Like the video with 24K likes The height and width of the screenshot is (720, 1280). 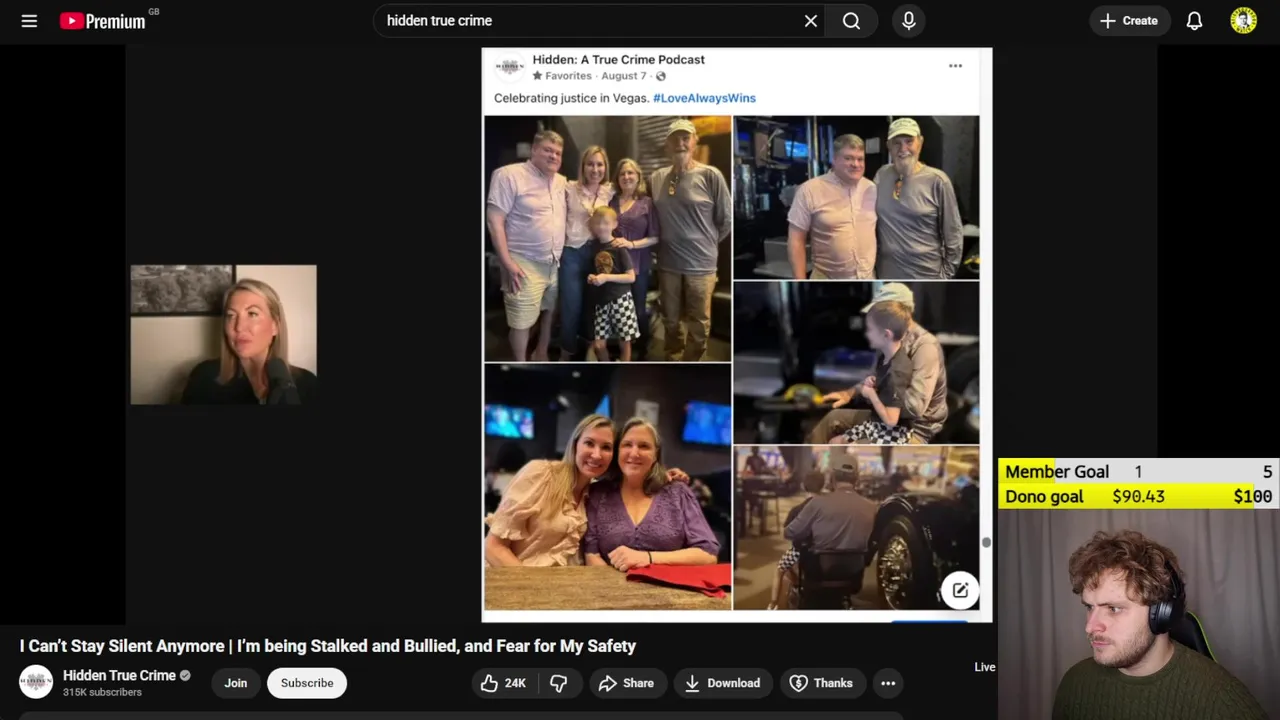(503, 683)
